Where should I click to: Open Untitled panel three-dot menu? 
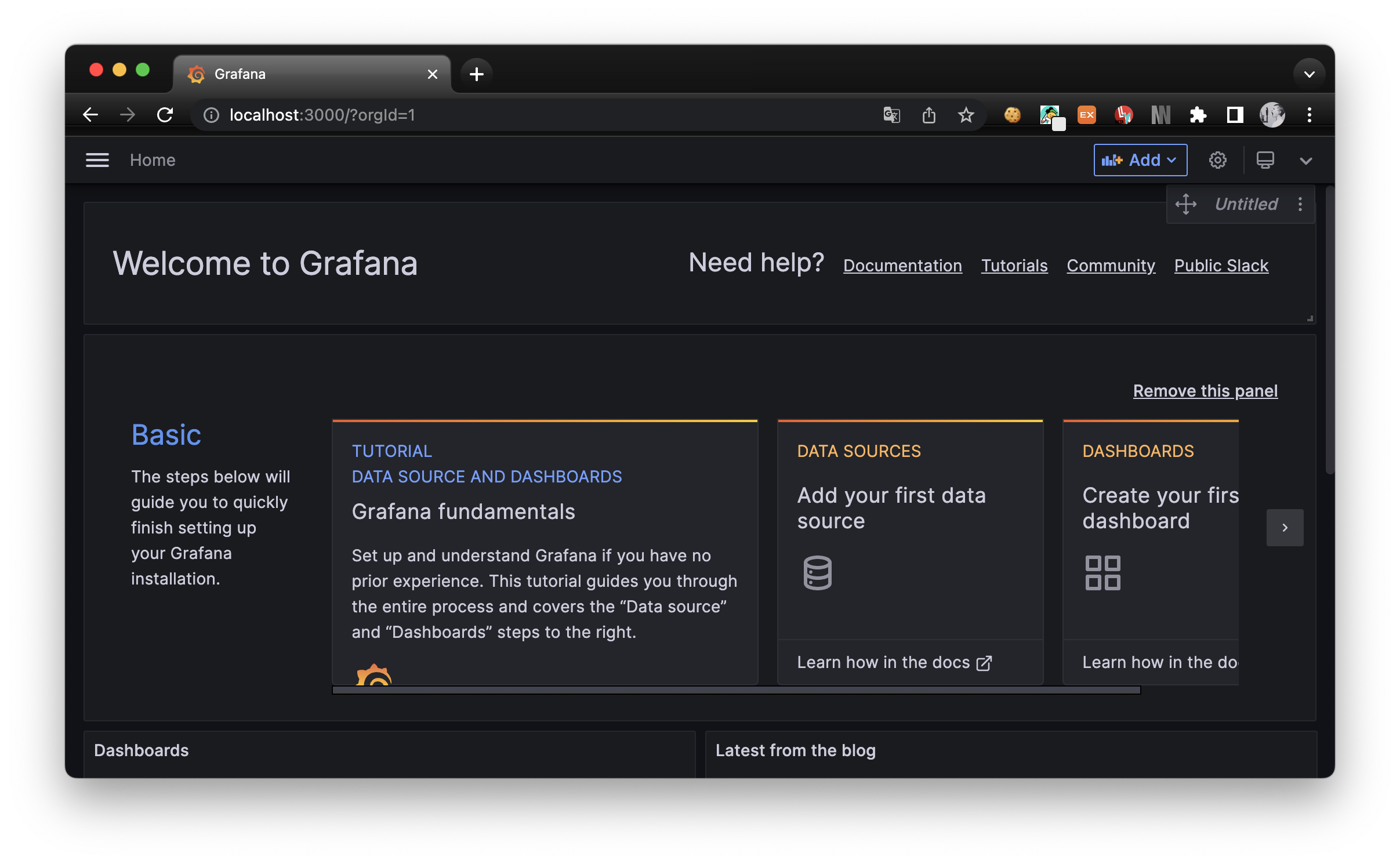point(1300,204)
